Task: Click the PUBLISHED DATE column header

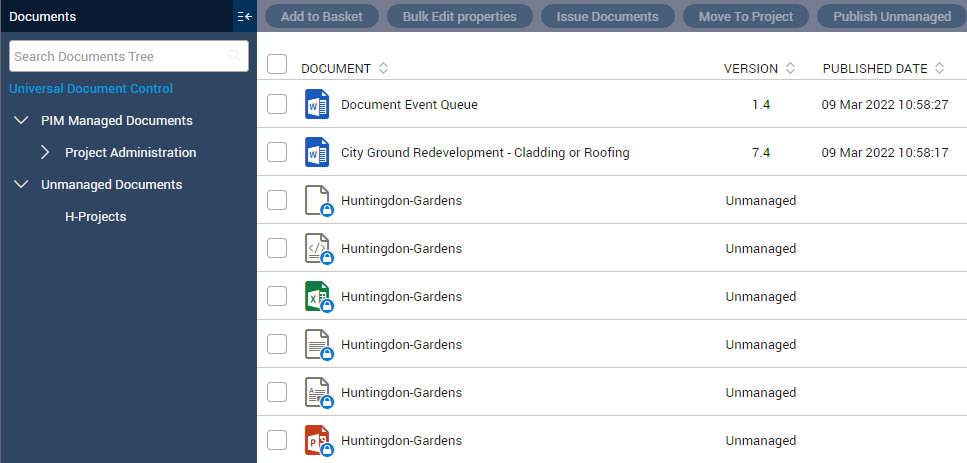Action: (x=875, y=68)
